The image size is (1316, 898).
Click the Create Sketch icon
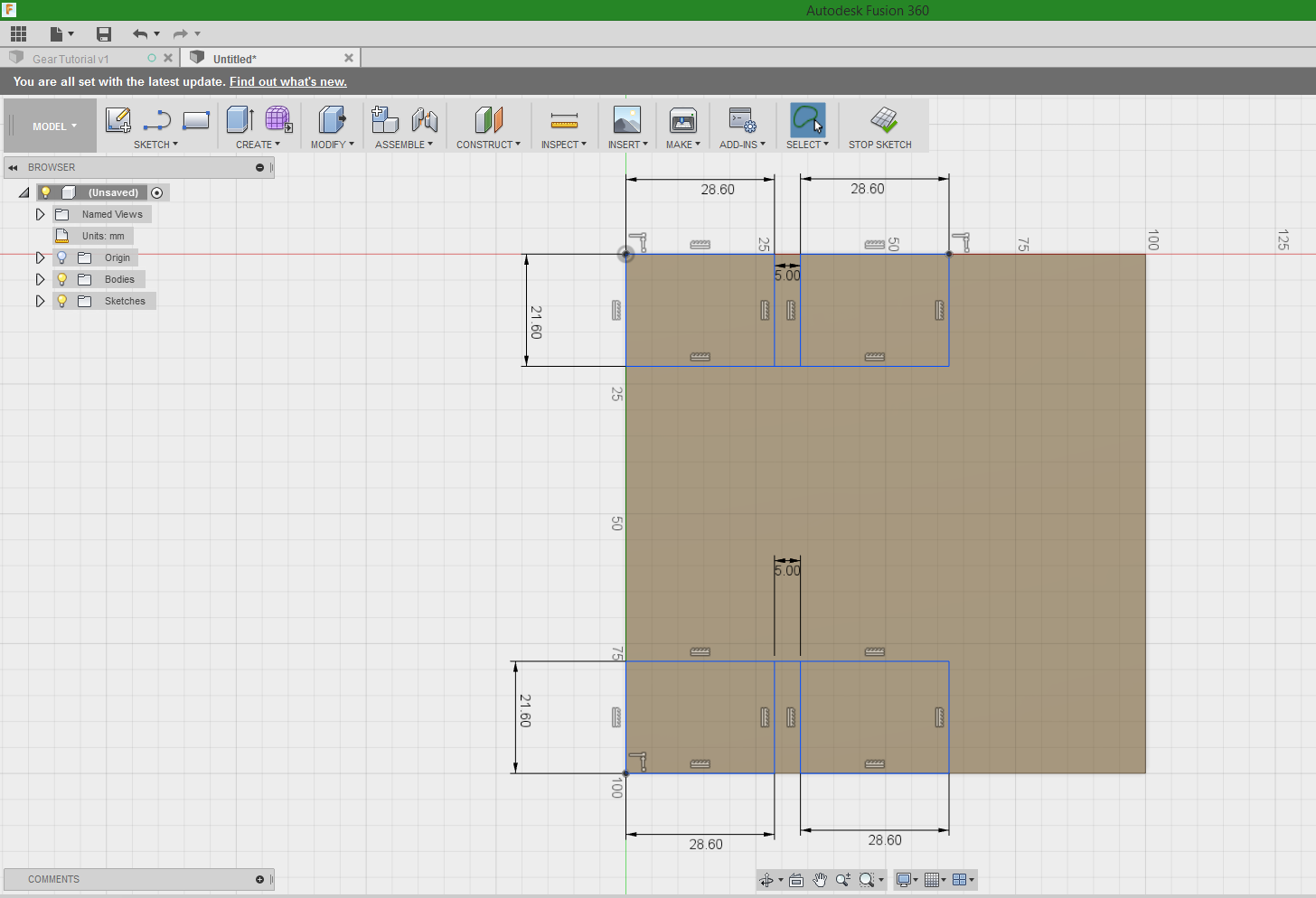[x=118, y=120]
